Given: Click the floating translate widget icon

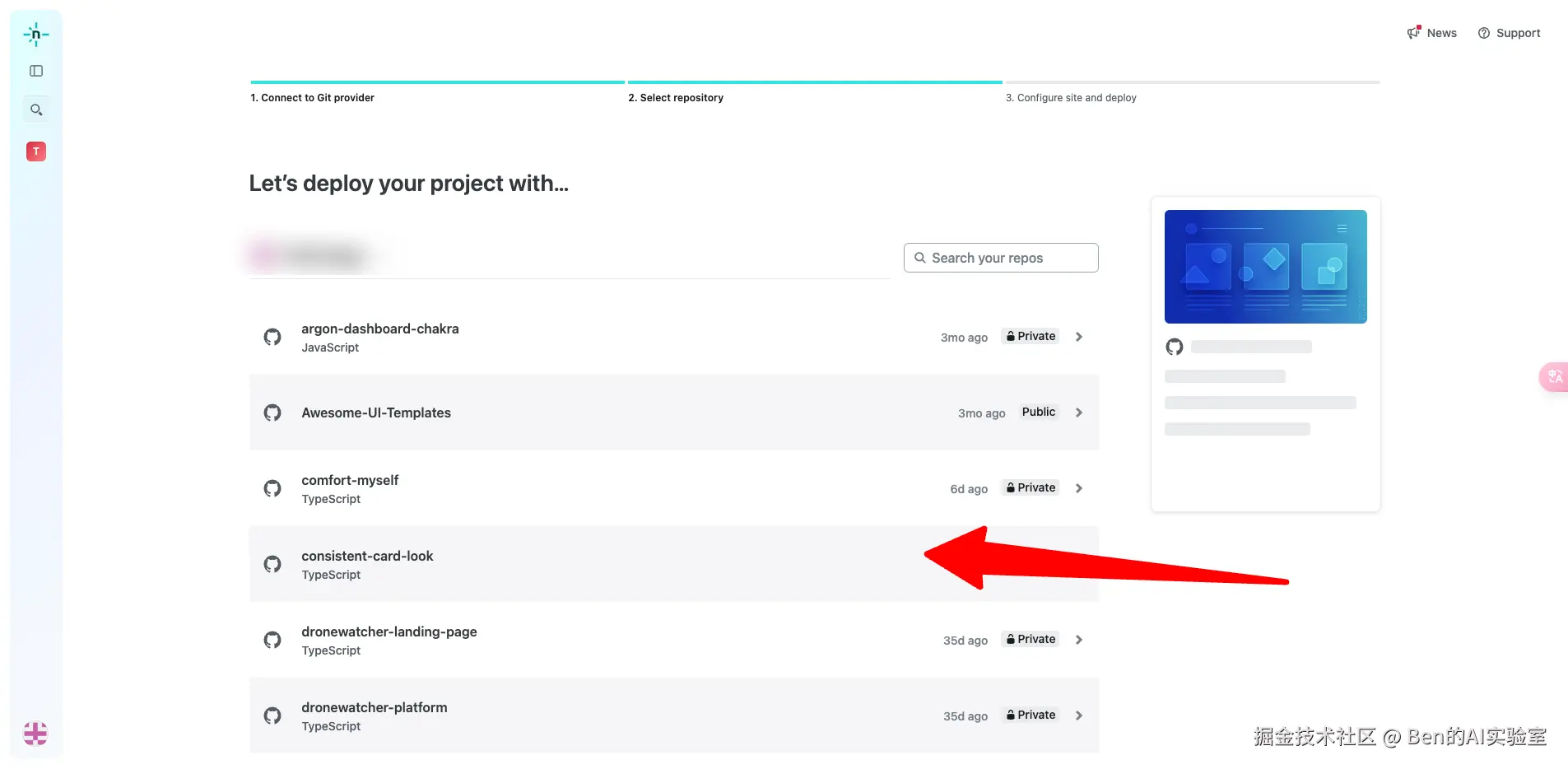Looking at the screenshot, I should pos(1555,377).
